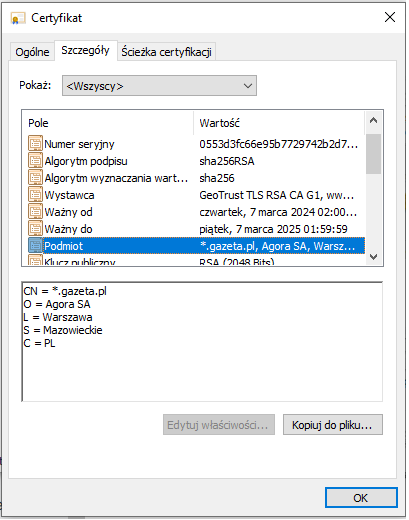Click the Ważny do field icon
Screen dimensions: 409x520
click(35, 229)
